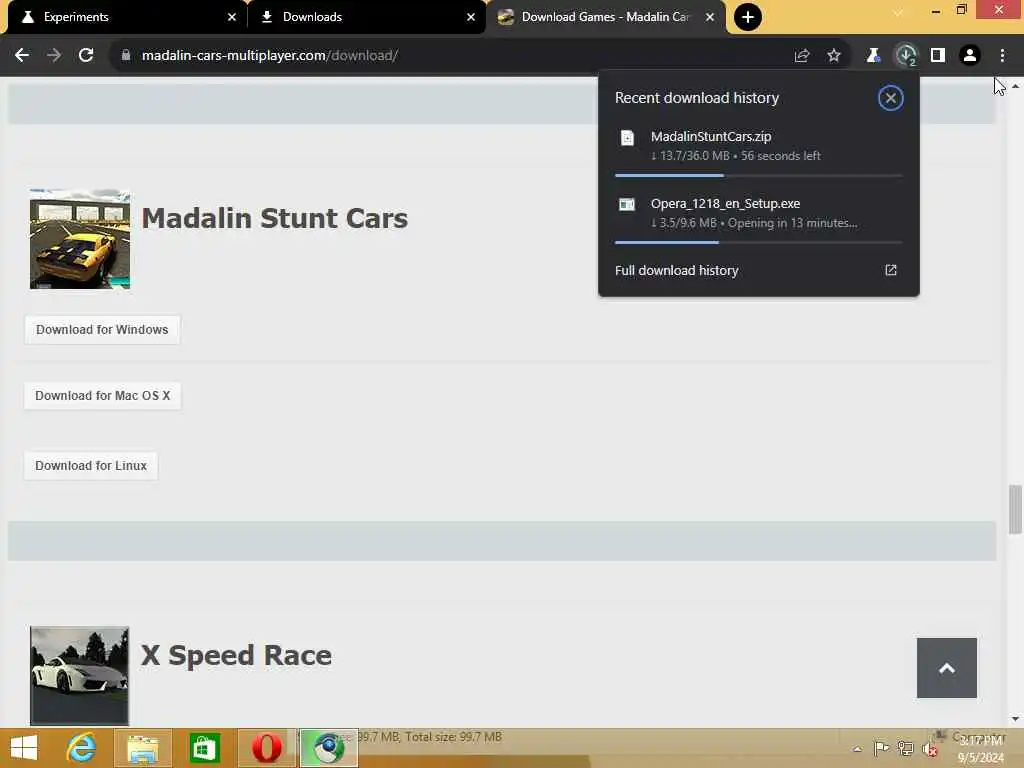Open Opera browser from taskbar
Viewport: 1024px width, 768px height.
266,748
